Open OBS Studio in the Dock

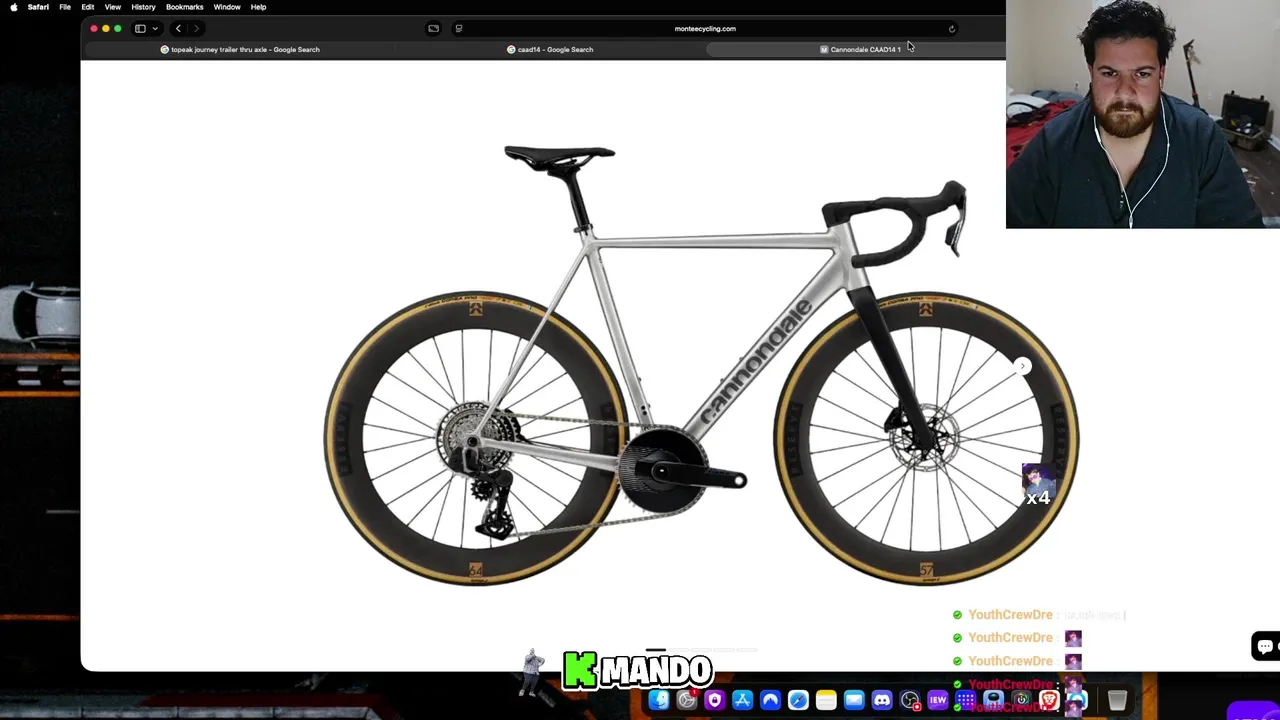pos(910,700)
